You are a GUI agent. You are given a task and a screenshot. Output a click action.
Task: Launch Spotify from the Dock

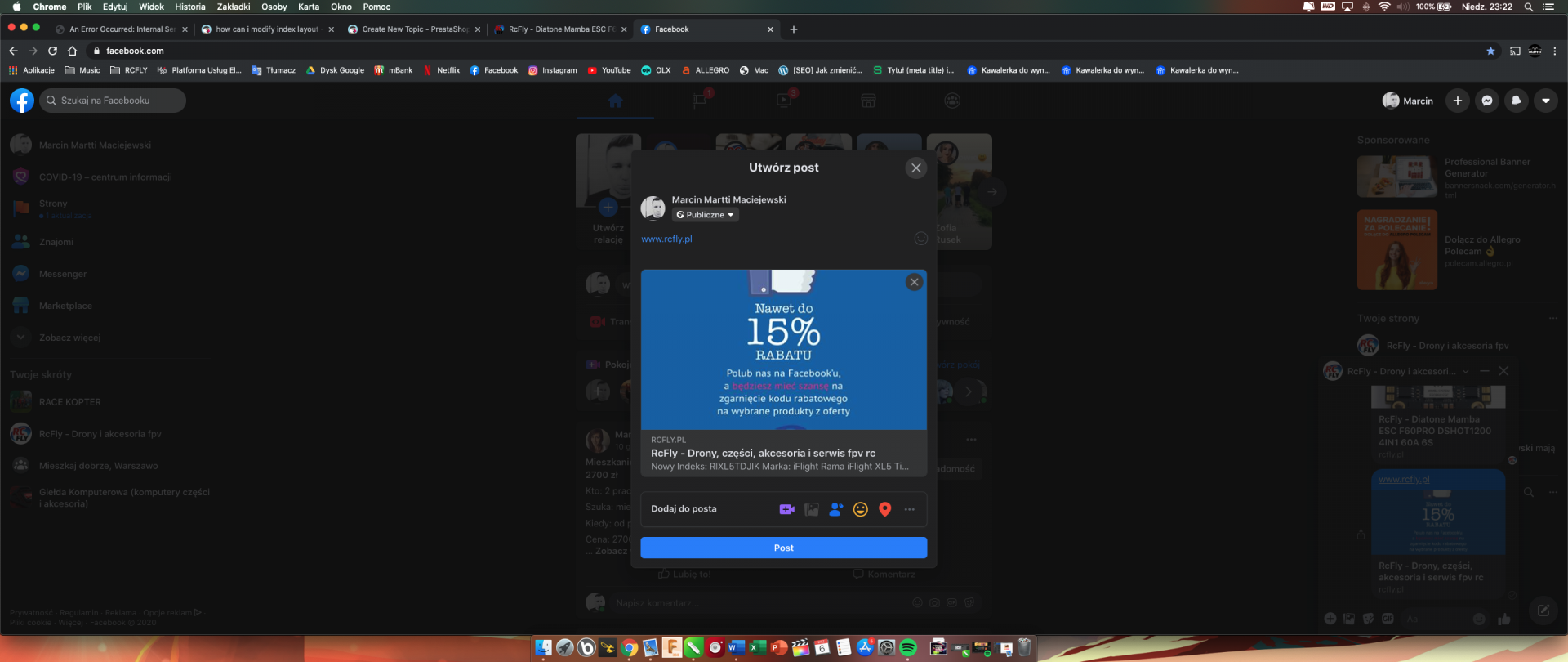pos(908,648)
